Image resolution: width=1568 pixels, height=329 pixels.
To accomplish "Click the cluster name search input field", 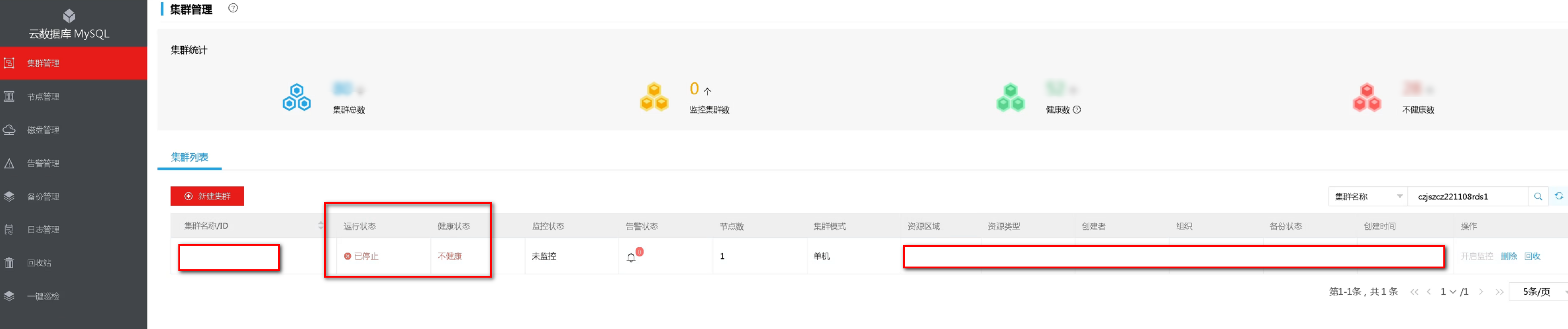I will click(1467, 196).
